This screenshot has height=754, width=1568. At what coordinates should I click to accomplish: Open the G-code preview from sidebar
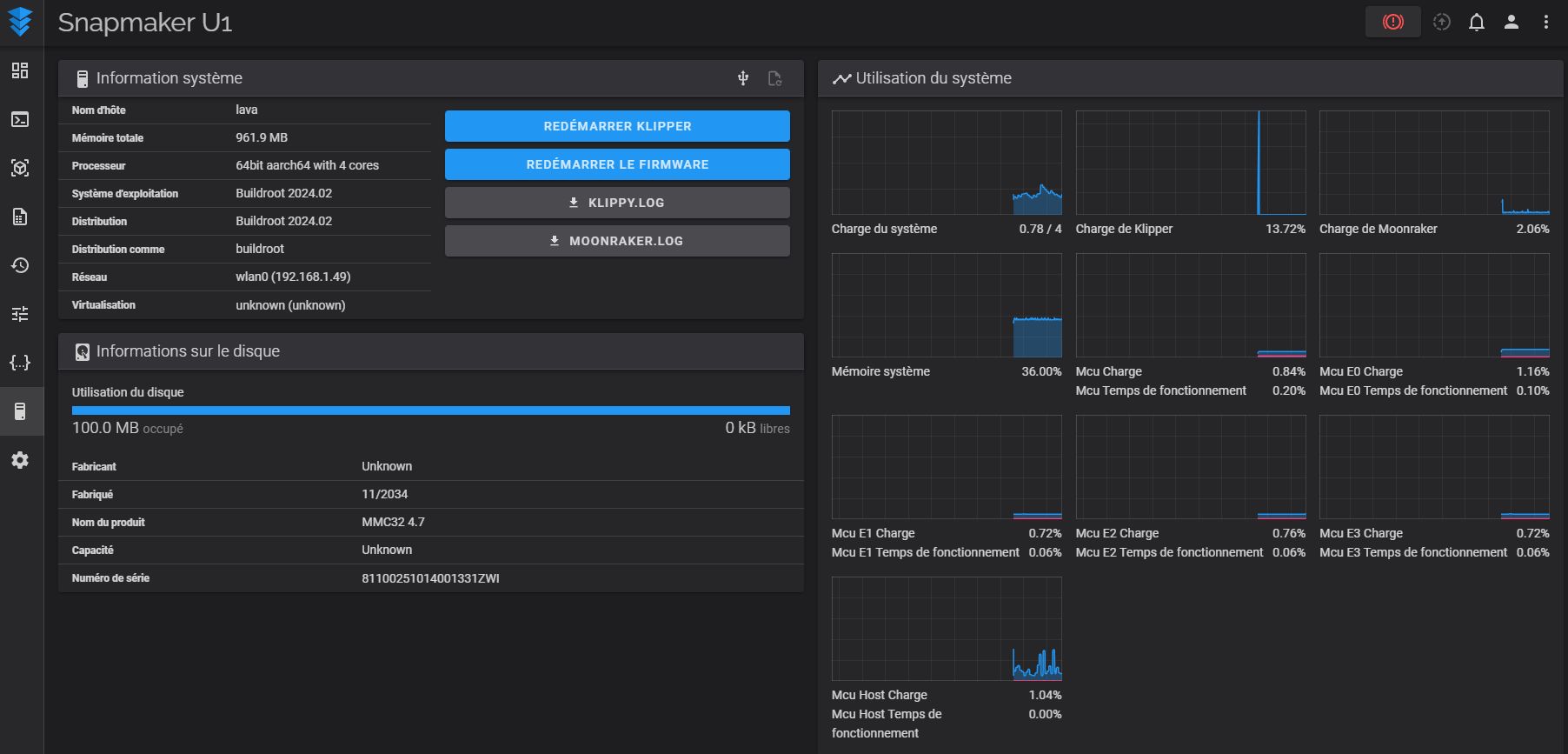click(x=20, y=168)
